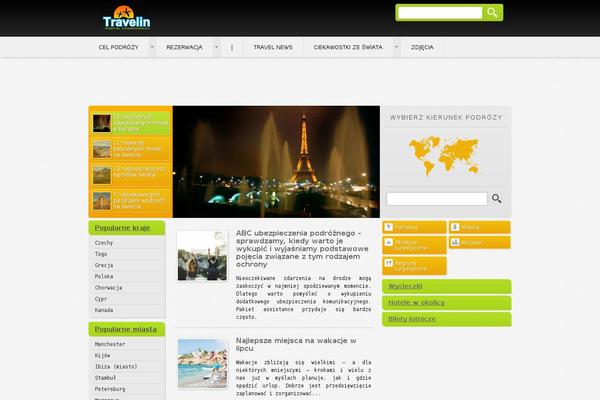Click the magnifier icon below the world map
Viewport: 600px width, 400px height.
point(496,198)
